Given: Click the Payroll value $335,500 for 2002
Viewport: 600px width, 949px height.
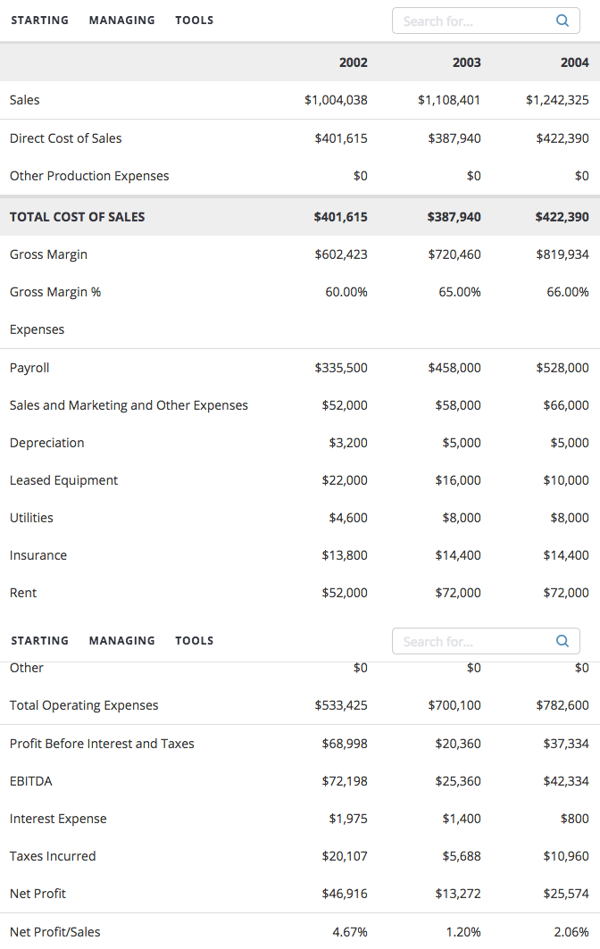Looking at the screenshot, I should click(x=340, y=368).
